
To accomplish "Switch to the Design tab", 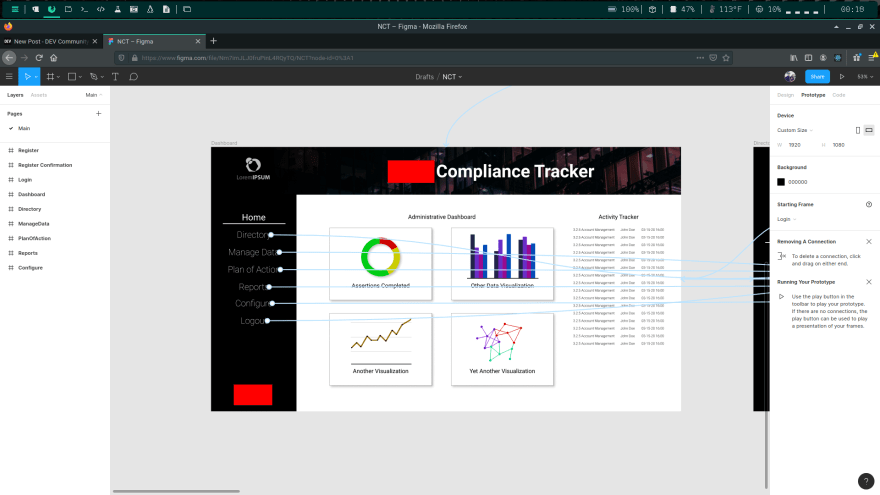I will [x=785, y=95].
